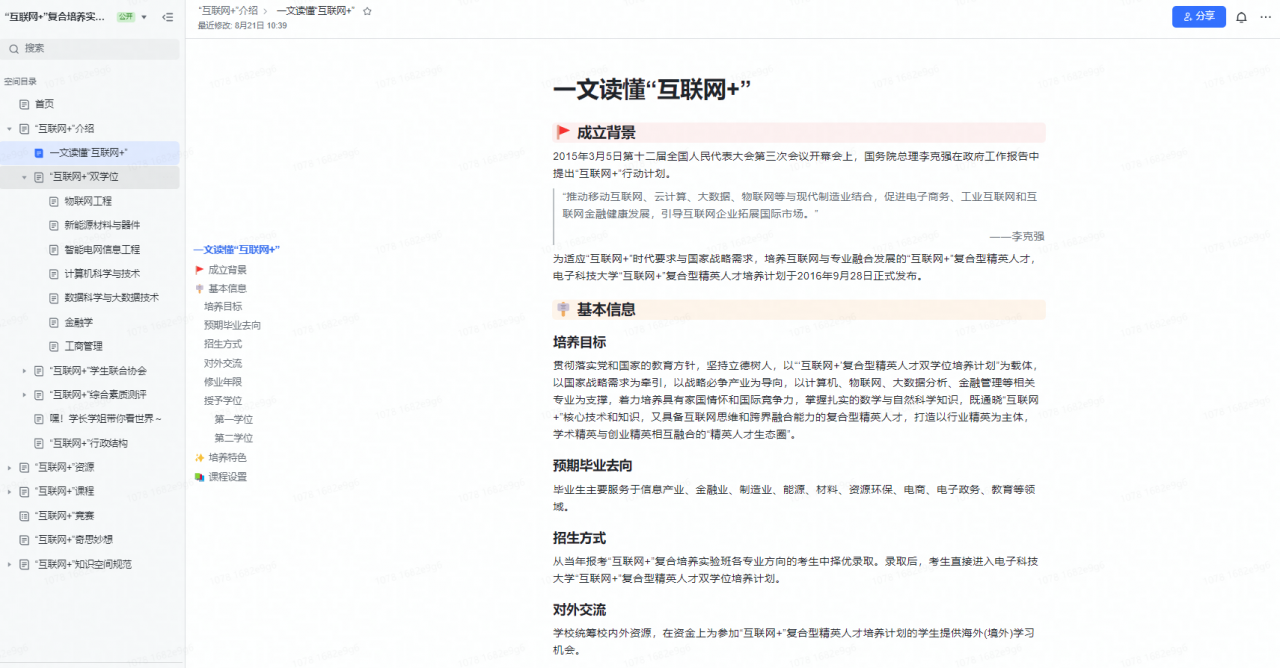
Task: Collapse the "互联网+"双学位 tree node
Action: pos(24,177)
